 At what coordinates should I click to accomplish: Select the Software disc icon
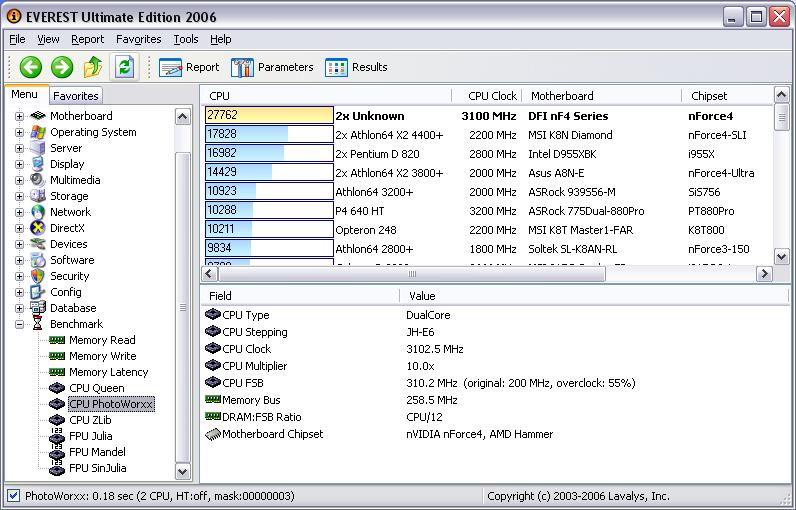tap(38, 260)
